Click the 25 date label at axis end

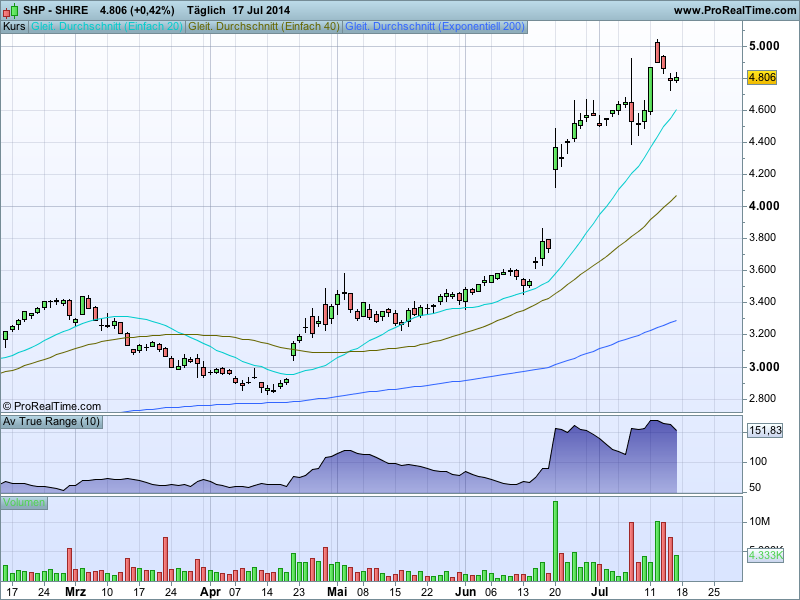tap(714, 593)
